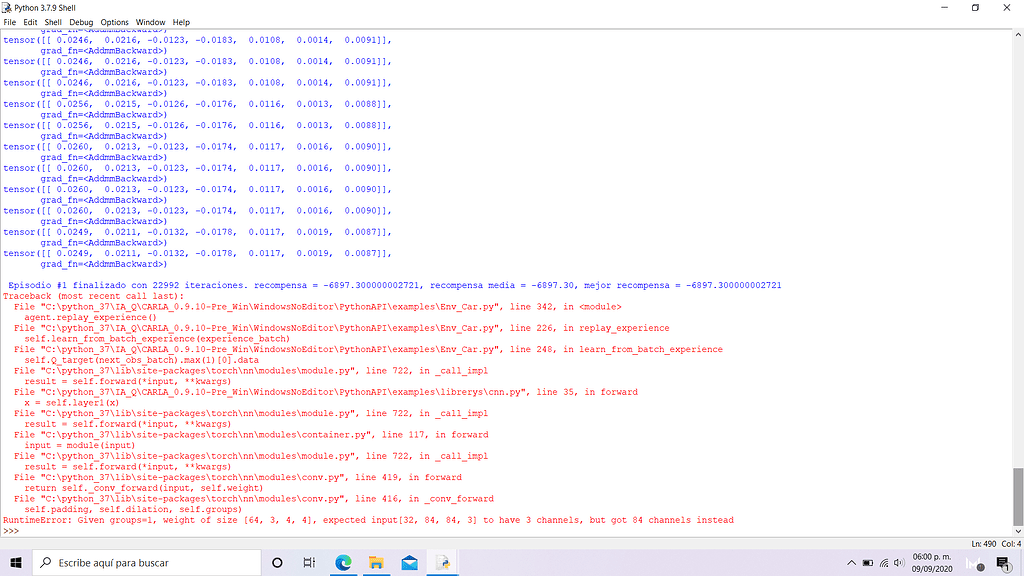Click the Cortana circle icon
1024x576 pixels.
point(277,562)
